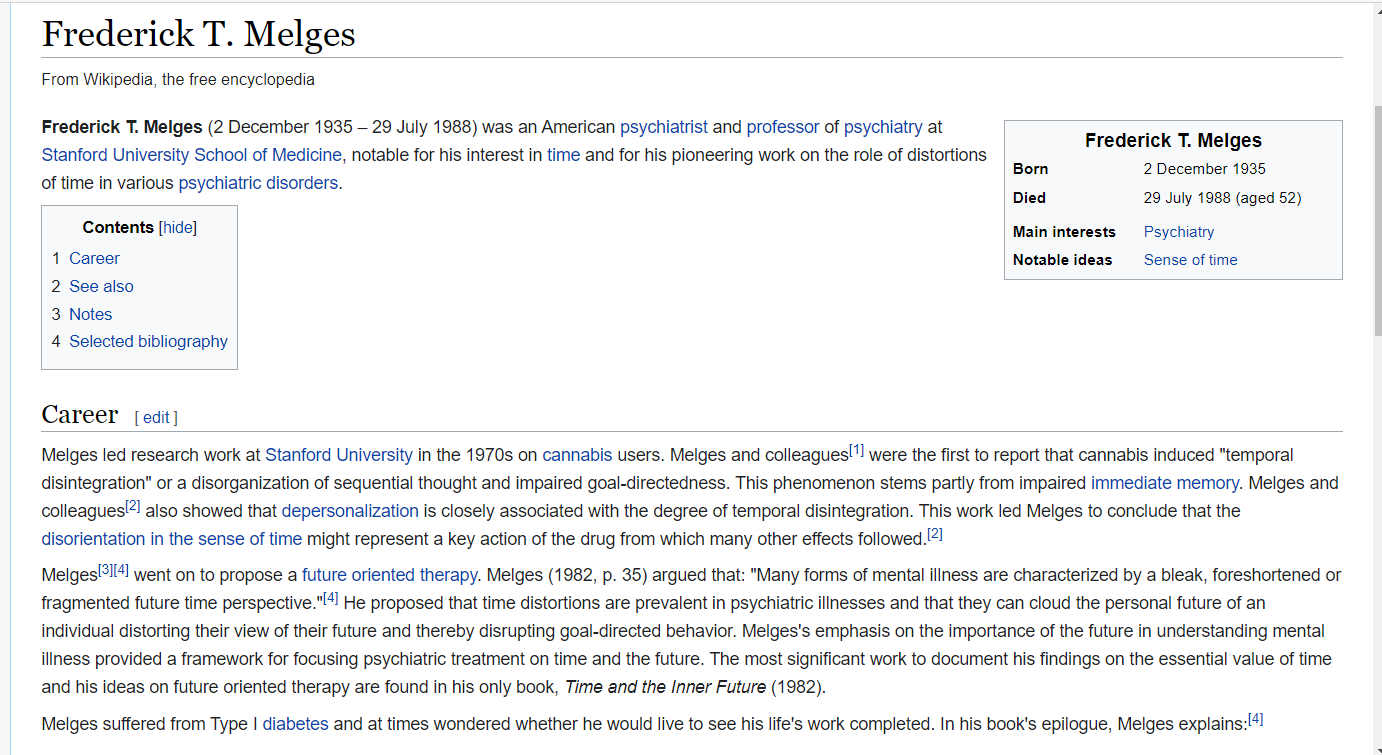Jump to See also in contents

[x=101, y=286]
